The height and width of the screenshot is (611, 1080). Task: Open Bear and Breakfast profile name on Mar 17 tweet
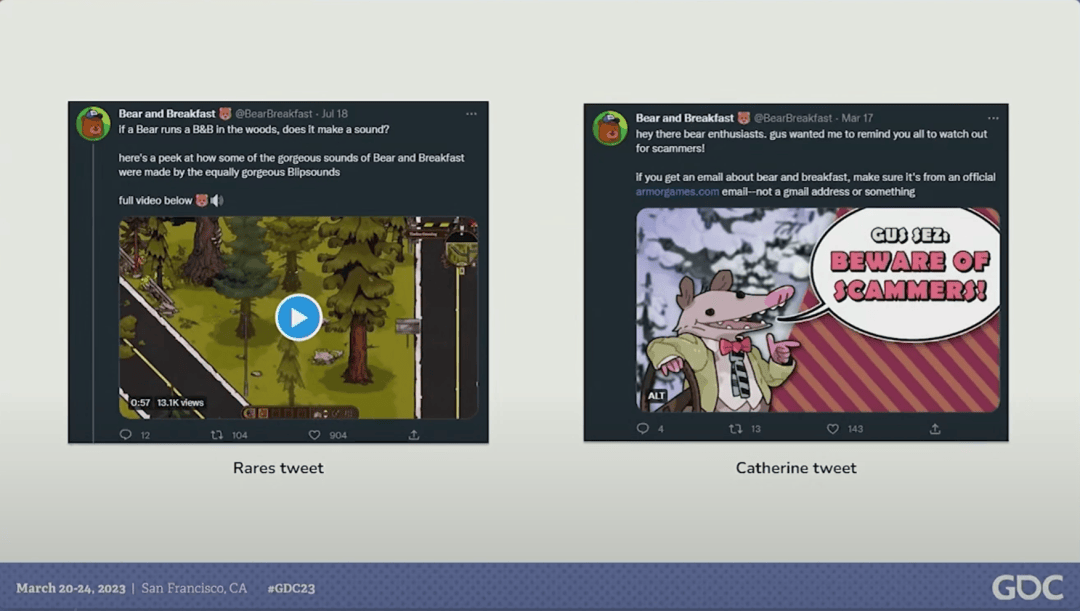[685, 118]
